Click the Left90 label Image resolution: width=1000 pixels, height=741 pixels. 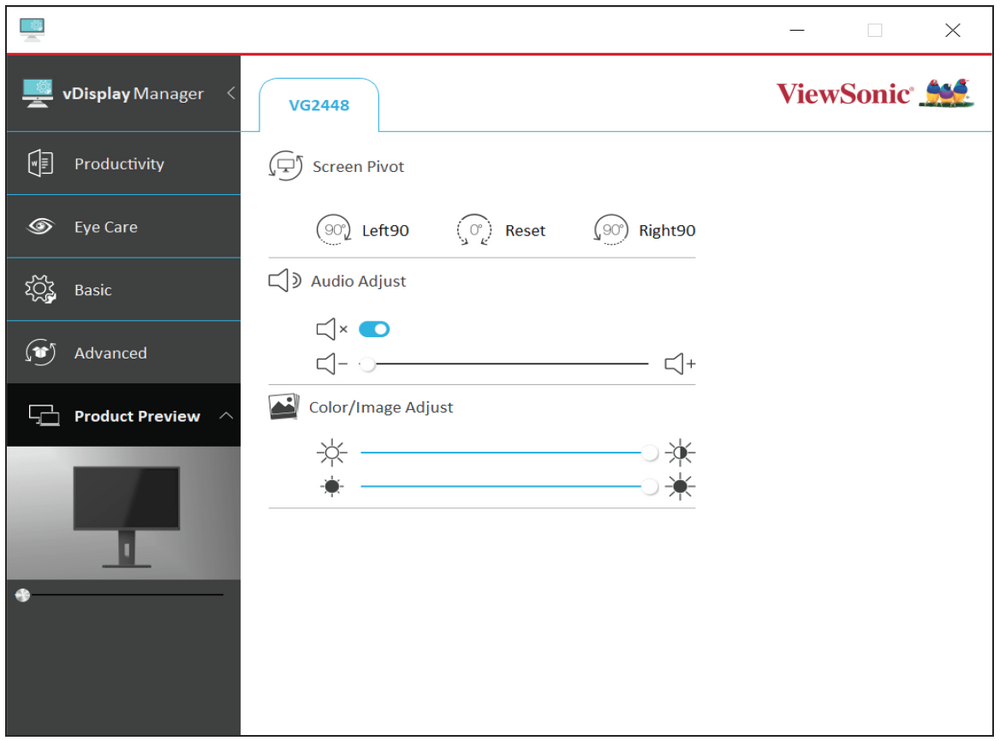point(385,230)
